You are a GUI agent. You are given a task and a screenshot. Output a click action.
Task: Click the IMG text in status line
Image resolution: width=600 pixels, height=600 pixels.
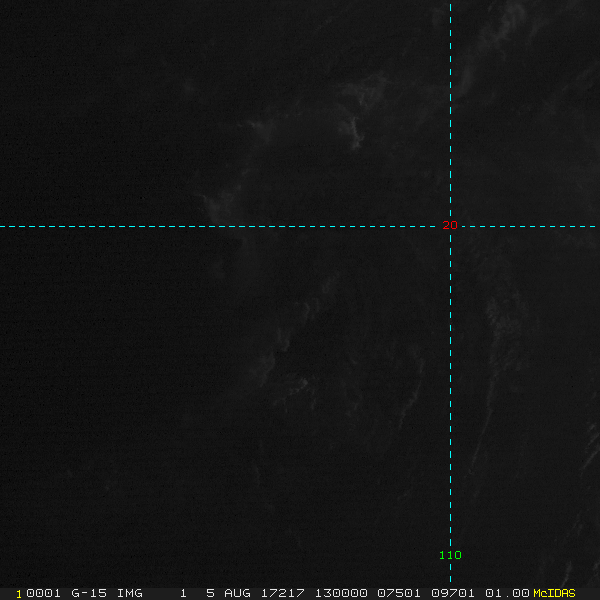click(130, 593)
